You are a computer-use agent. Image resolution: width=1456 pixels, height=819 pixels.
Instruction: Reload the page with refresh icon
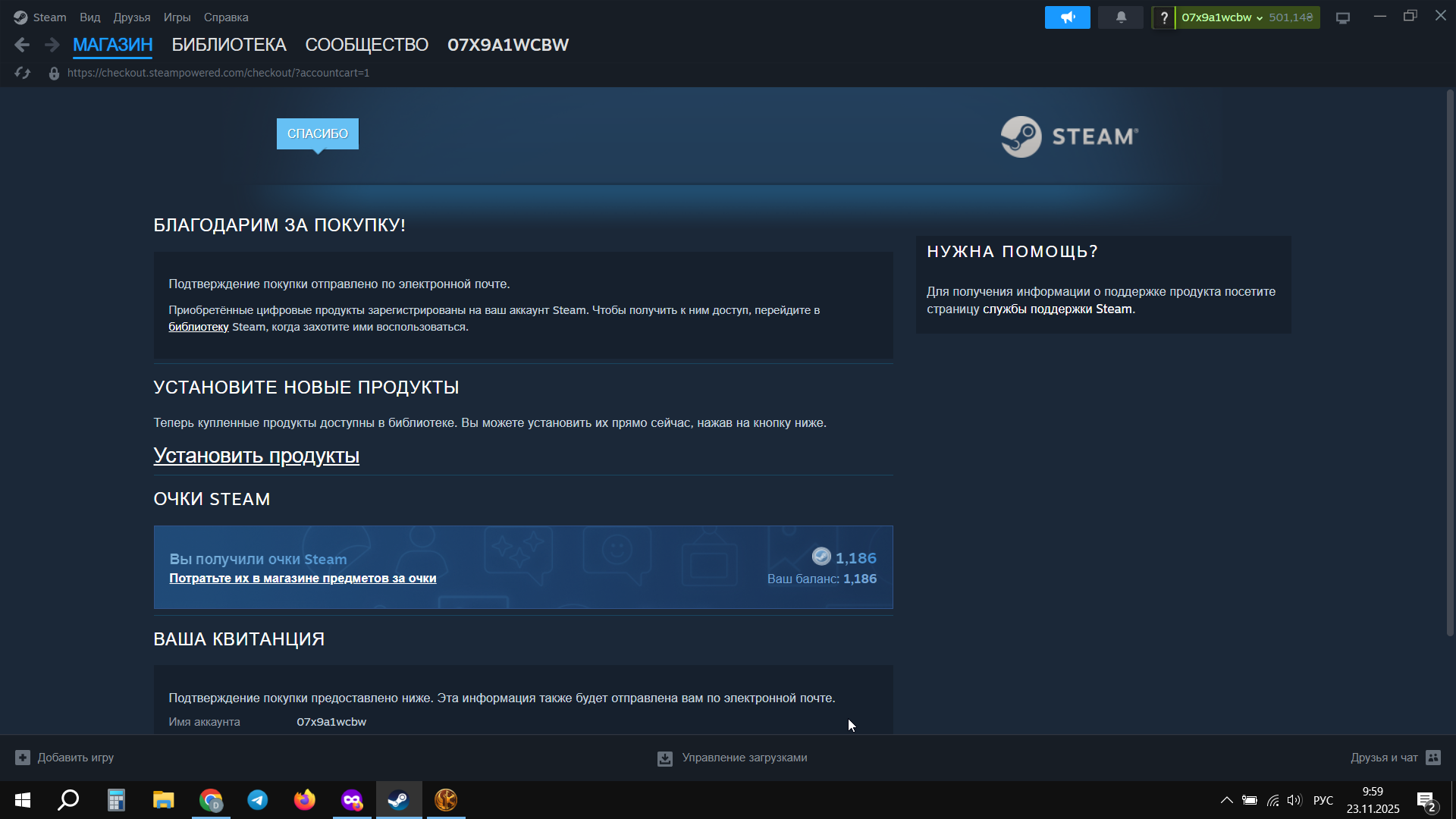(x=22, y=73)
